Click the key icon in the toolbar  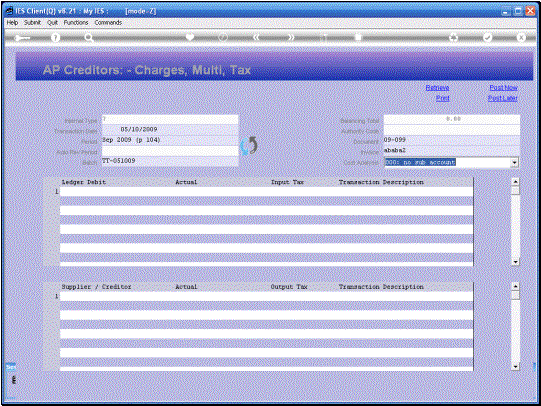coord(23,38)
